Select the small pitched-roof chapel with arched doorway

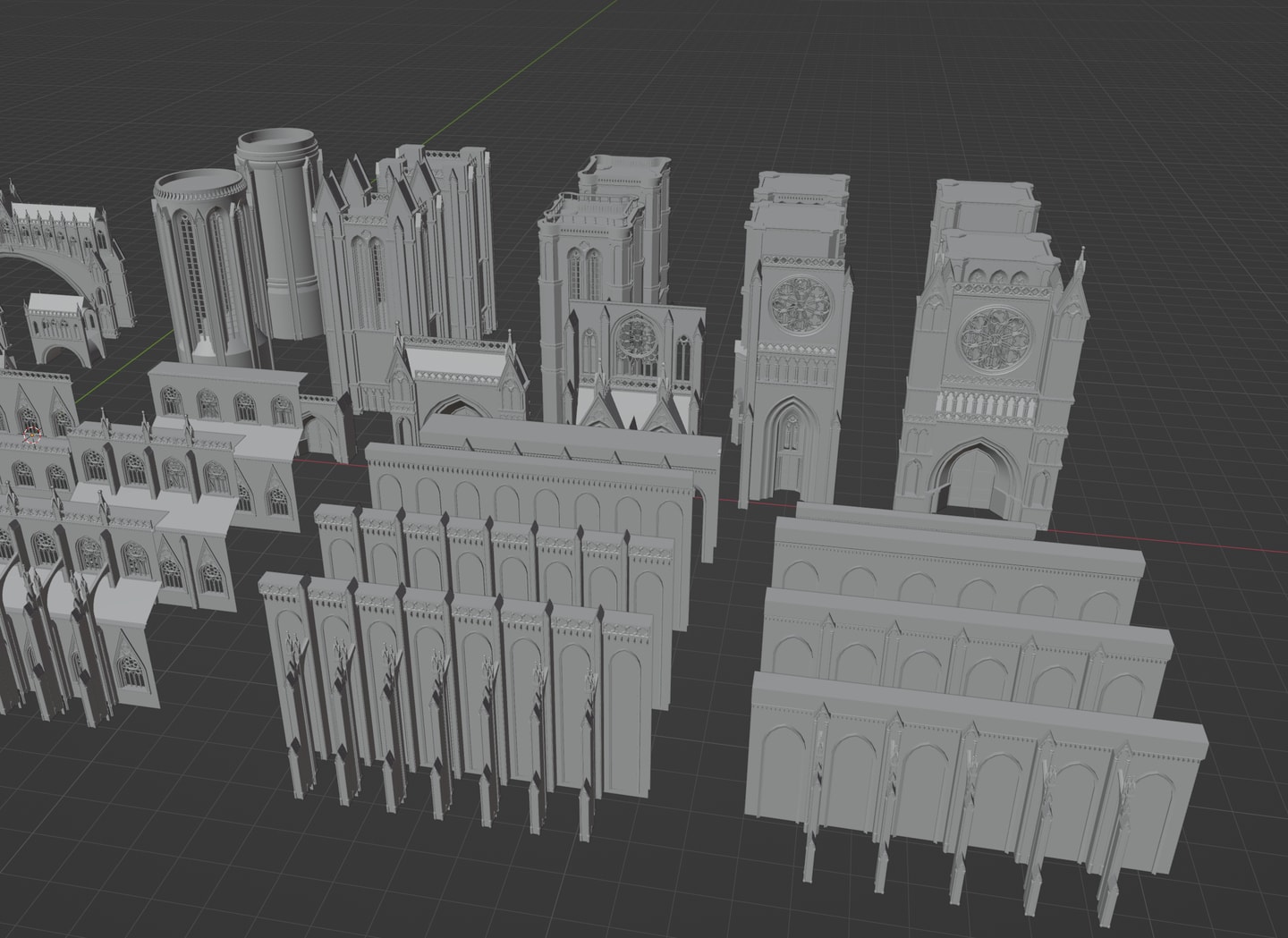tap(459, 382)
